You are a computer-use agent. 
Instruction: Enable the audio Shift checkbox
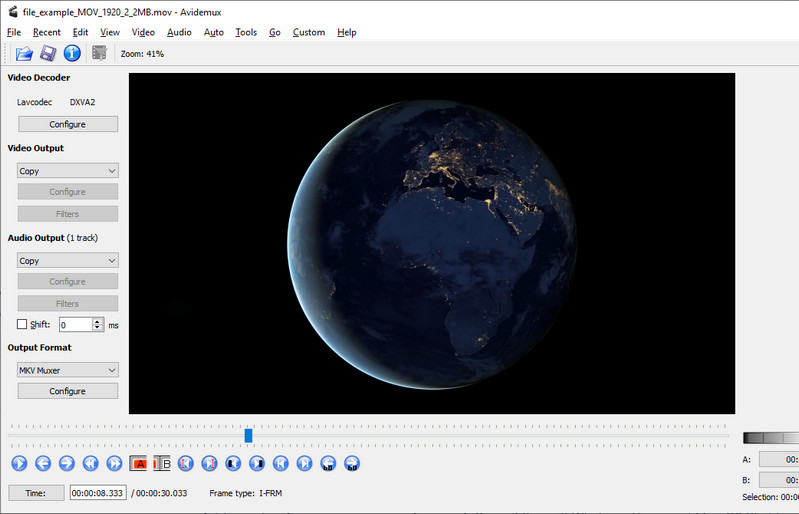coord(22,325)
